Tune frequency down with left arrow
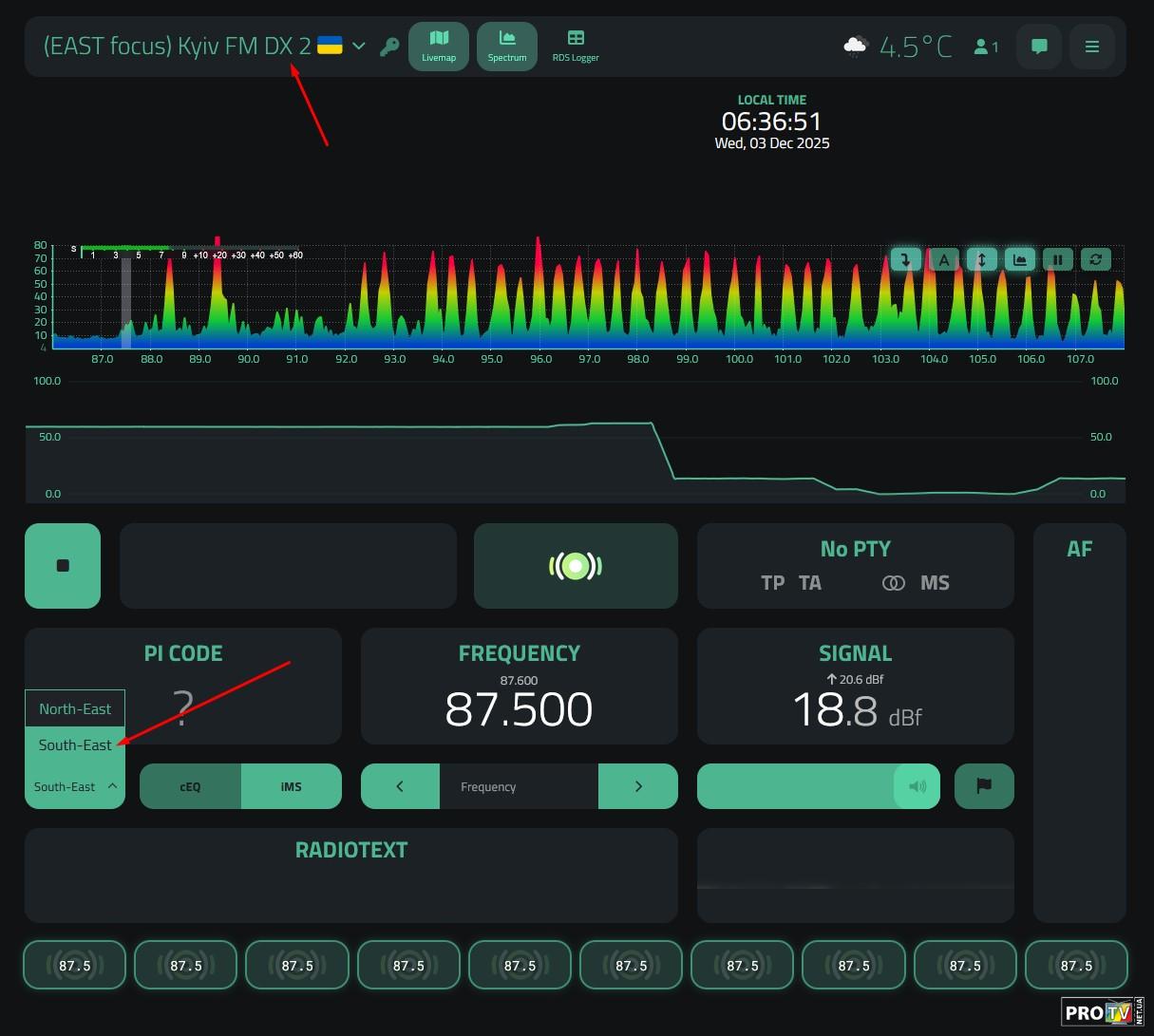The width and height of the screenshot is (1154, 1036). (400, 786)
